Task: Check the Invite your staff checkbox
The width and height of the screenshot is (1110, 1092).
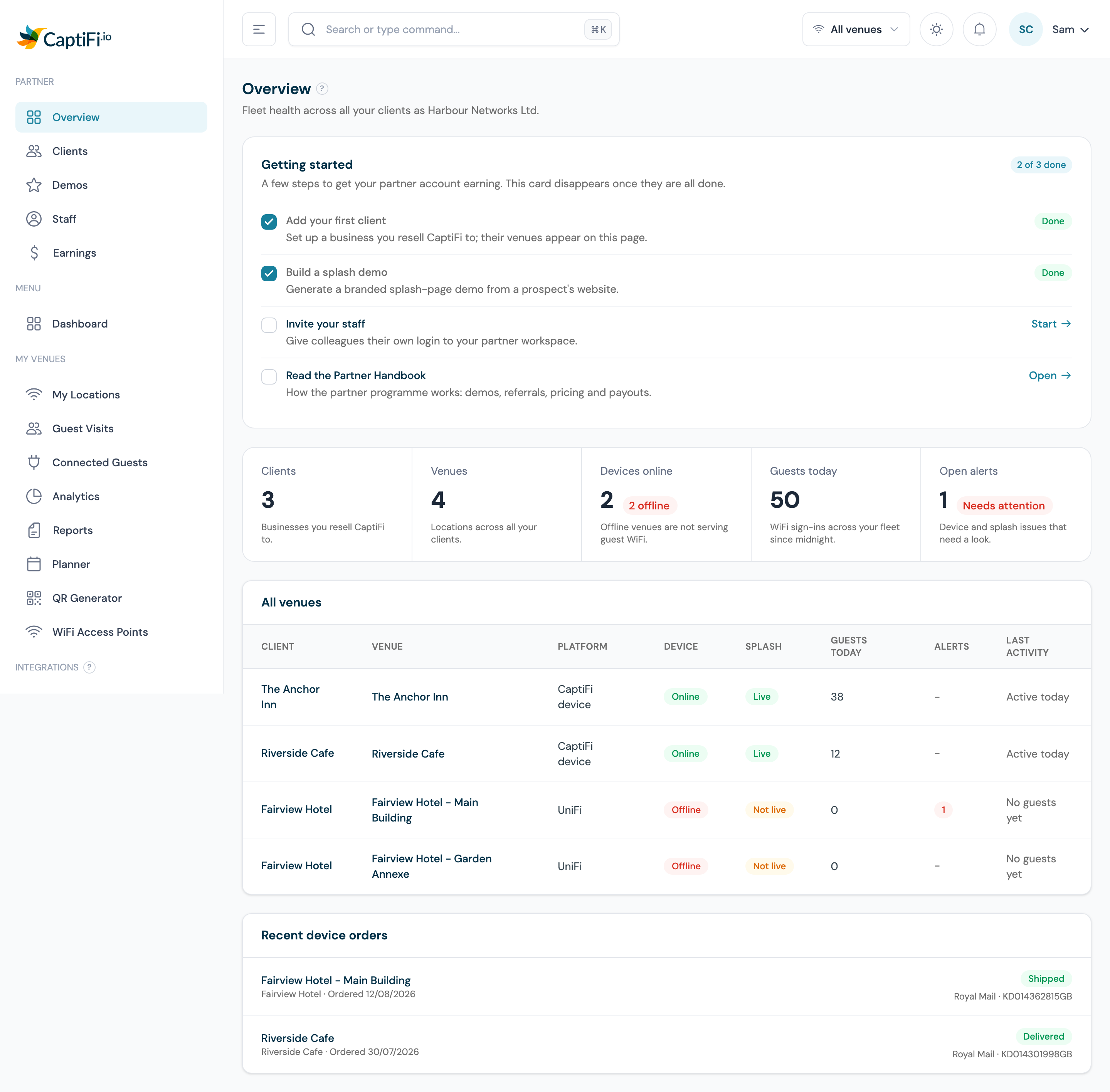Action: click(x=269, y=324)
